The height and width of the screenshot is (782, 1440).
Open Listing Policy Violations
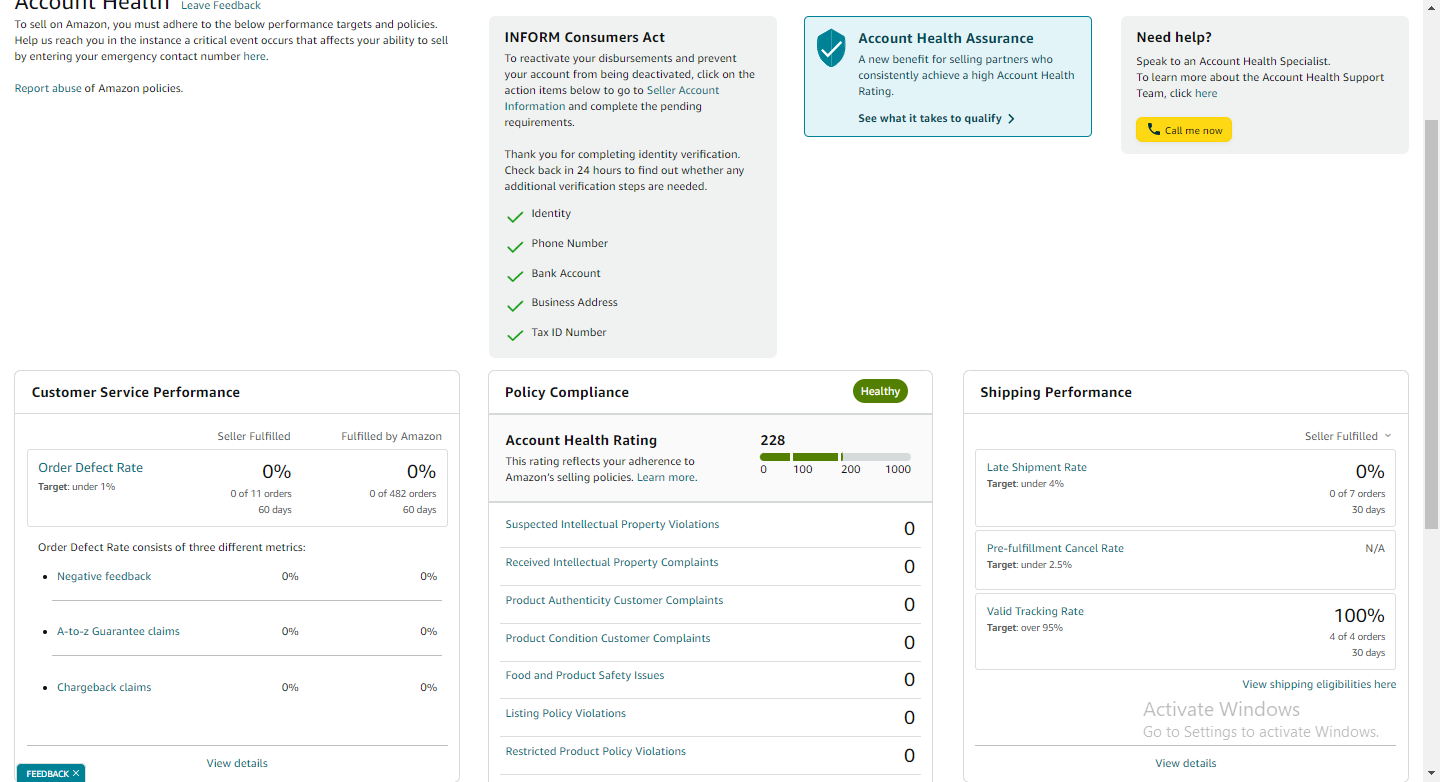tap(566, 714)
